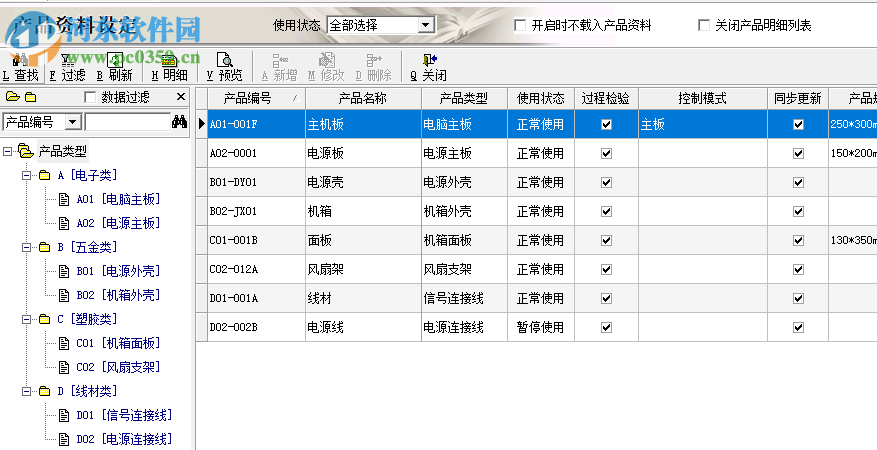
Task: Toggle 过程检验 checkbox for row A01-001F
Action: [x=606, y=125]
